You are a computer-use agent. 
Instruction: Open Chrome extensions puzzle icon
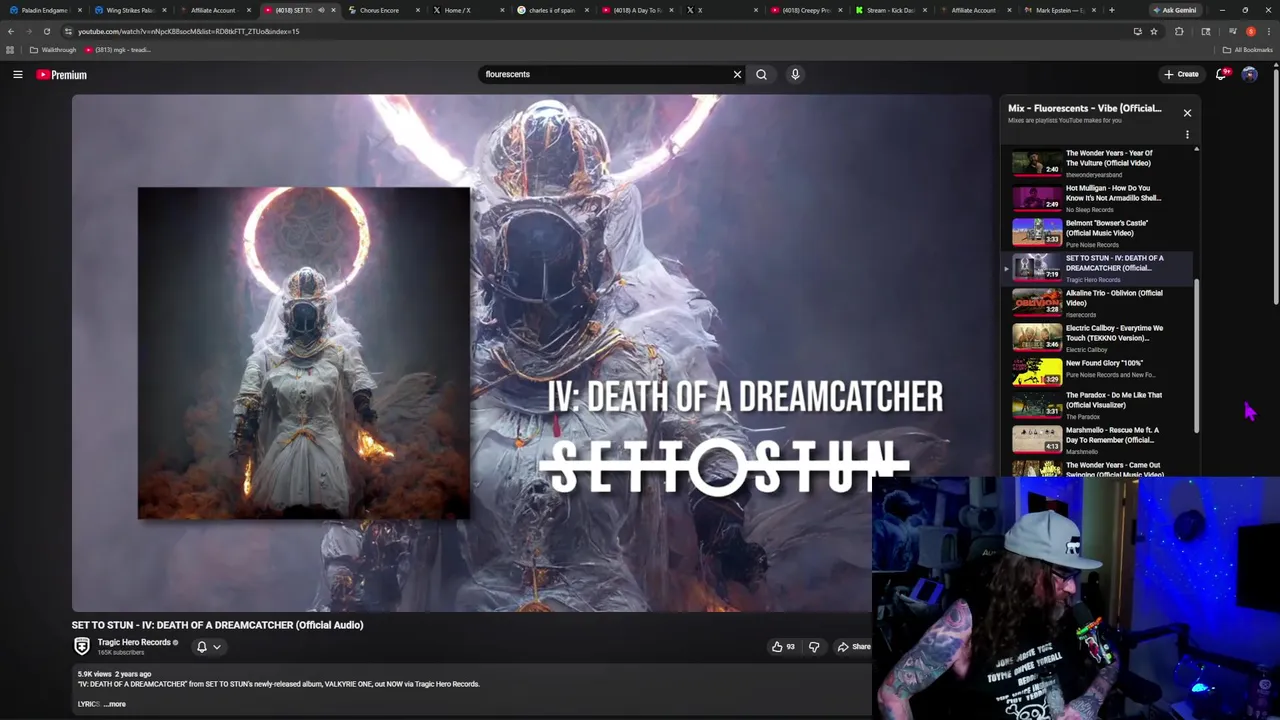(x=1179, y=31)
